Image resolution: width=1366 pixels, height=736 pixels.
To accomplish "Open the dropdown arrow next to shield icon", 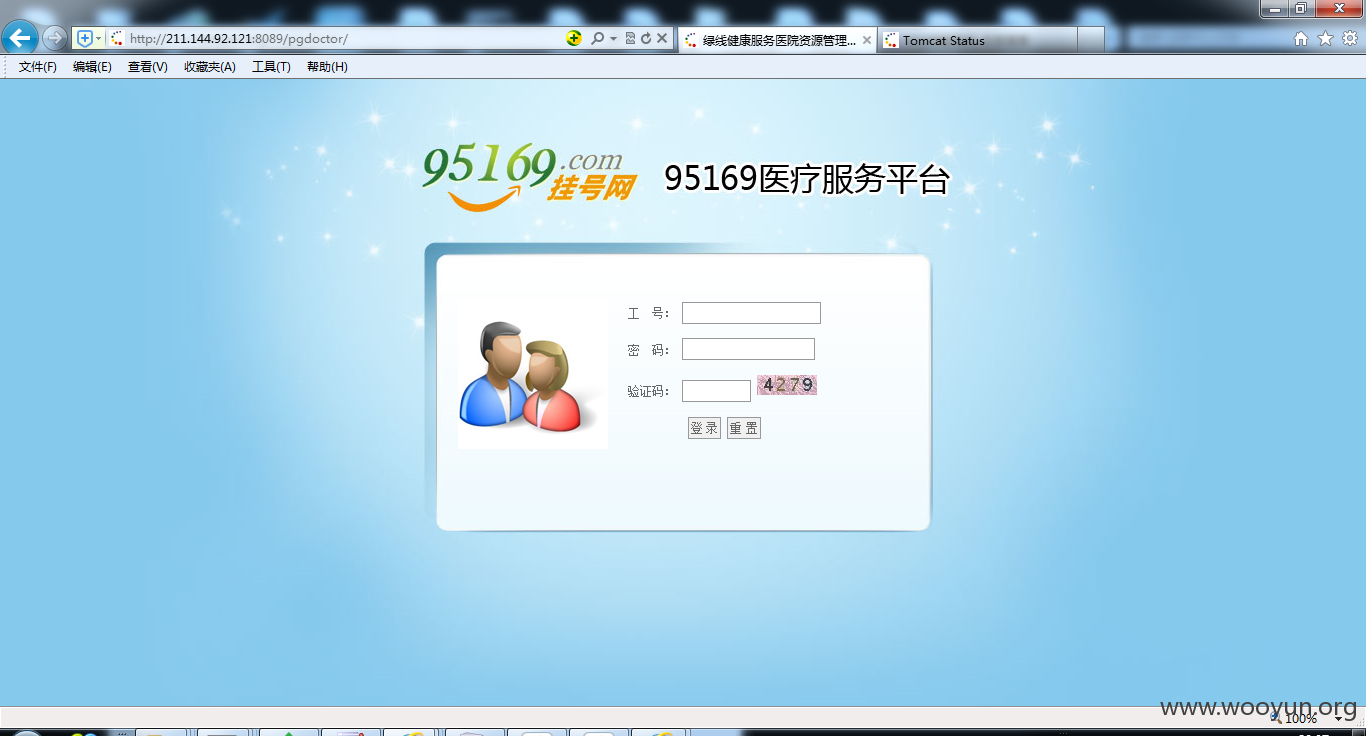I will (98, 39).
